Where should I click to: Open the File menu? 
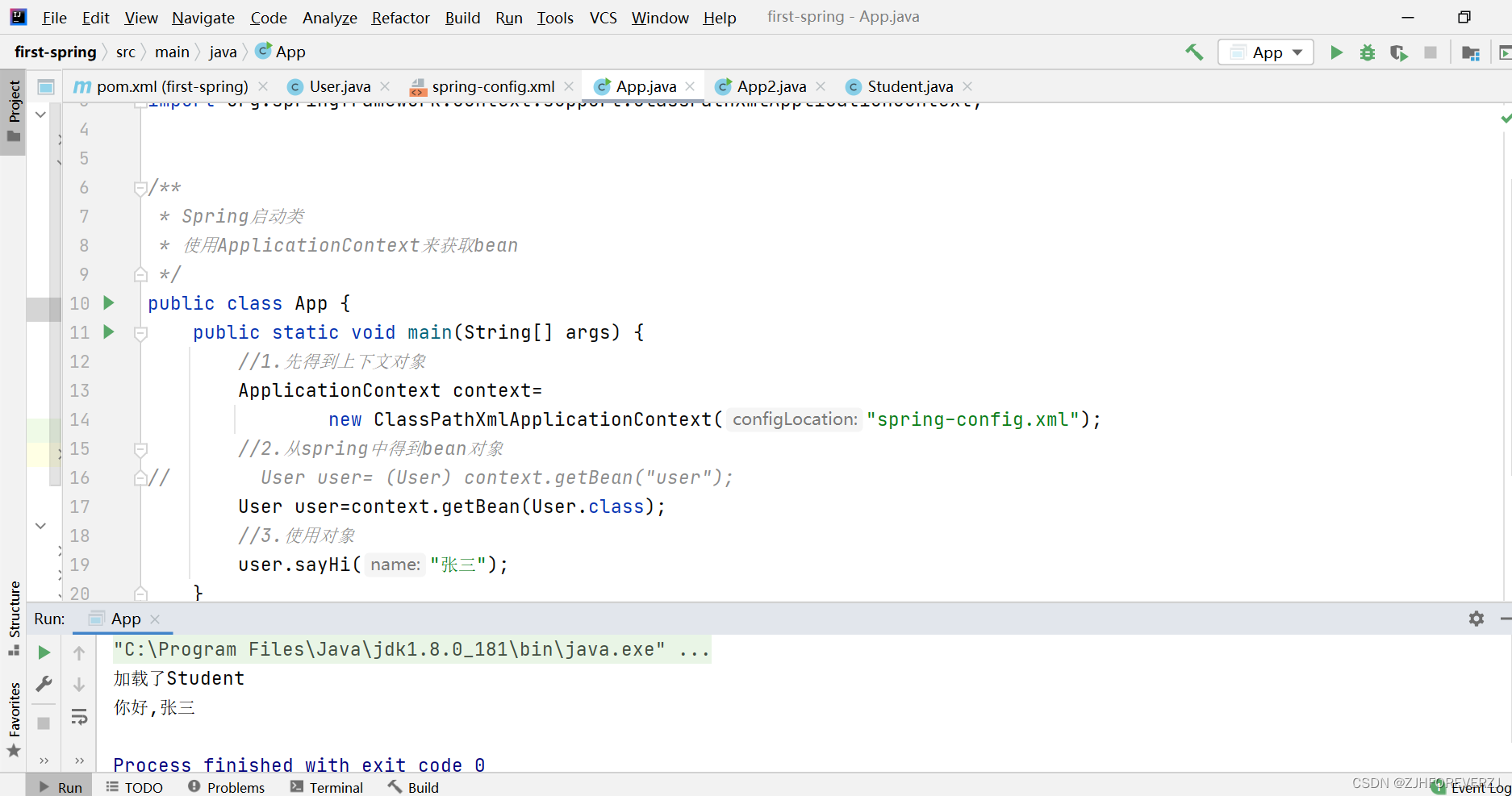pyautogui.click(x=54, y=17)
